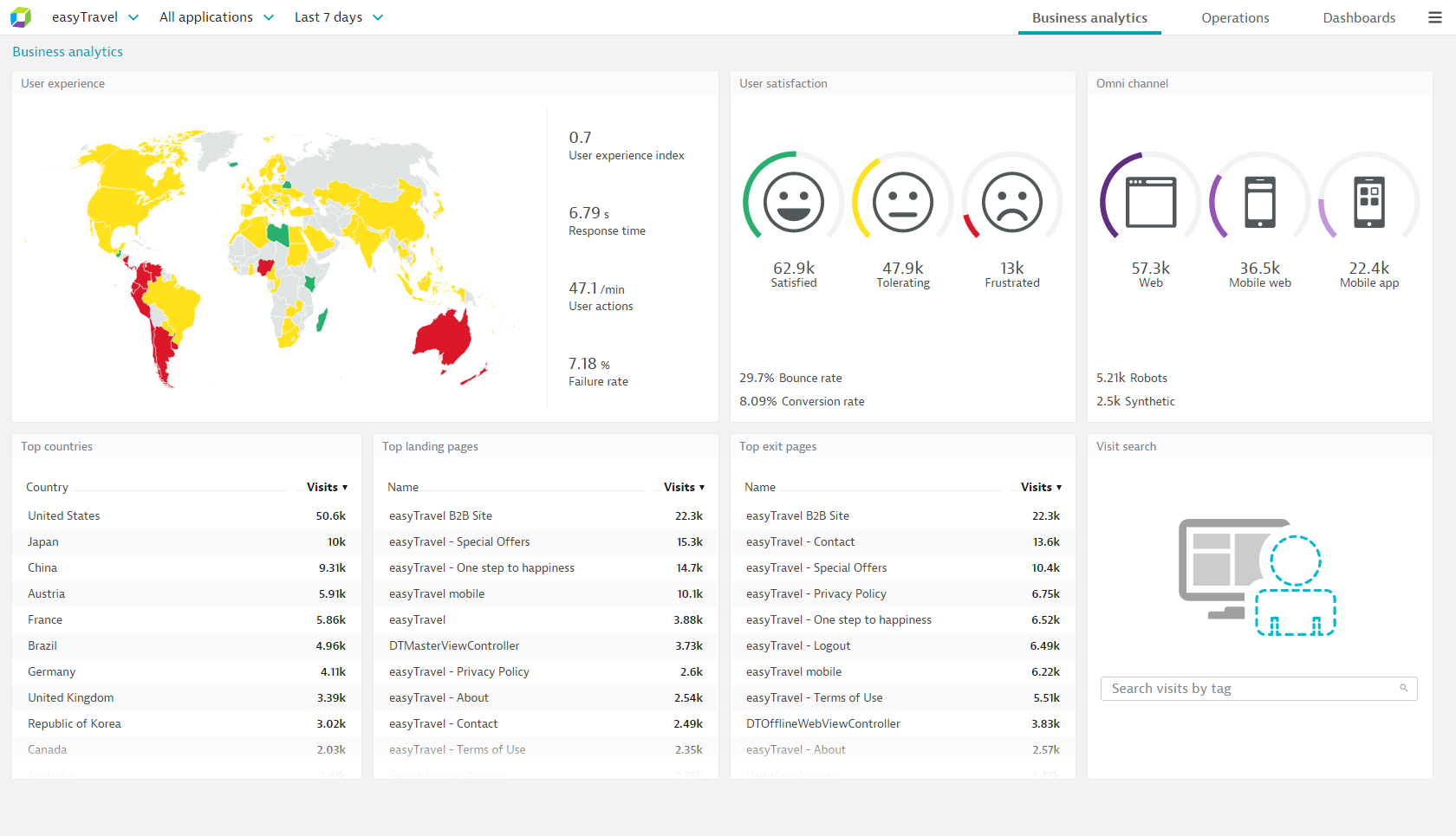Viewport: 1456px width, 836px height.
Task: Select China row in Top countries
Action: (186, 567)
